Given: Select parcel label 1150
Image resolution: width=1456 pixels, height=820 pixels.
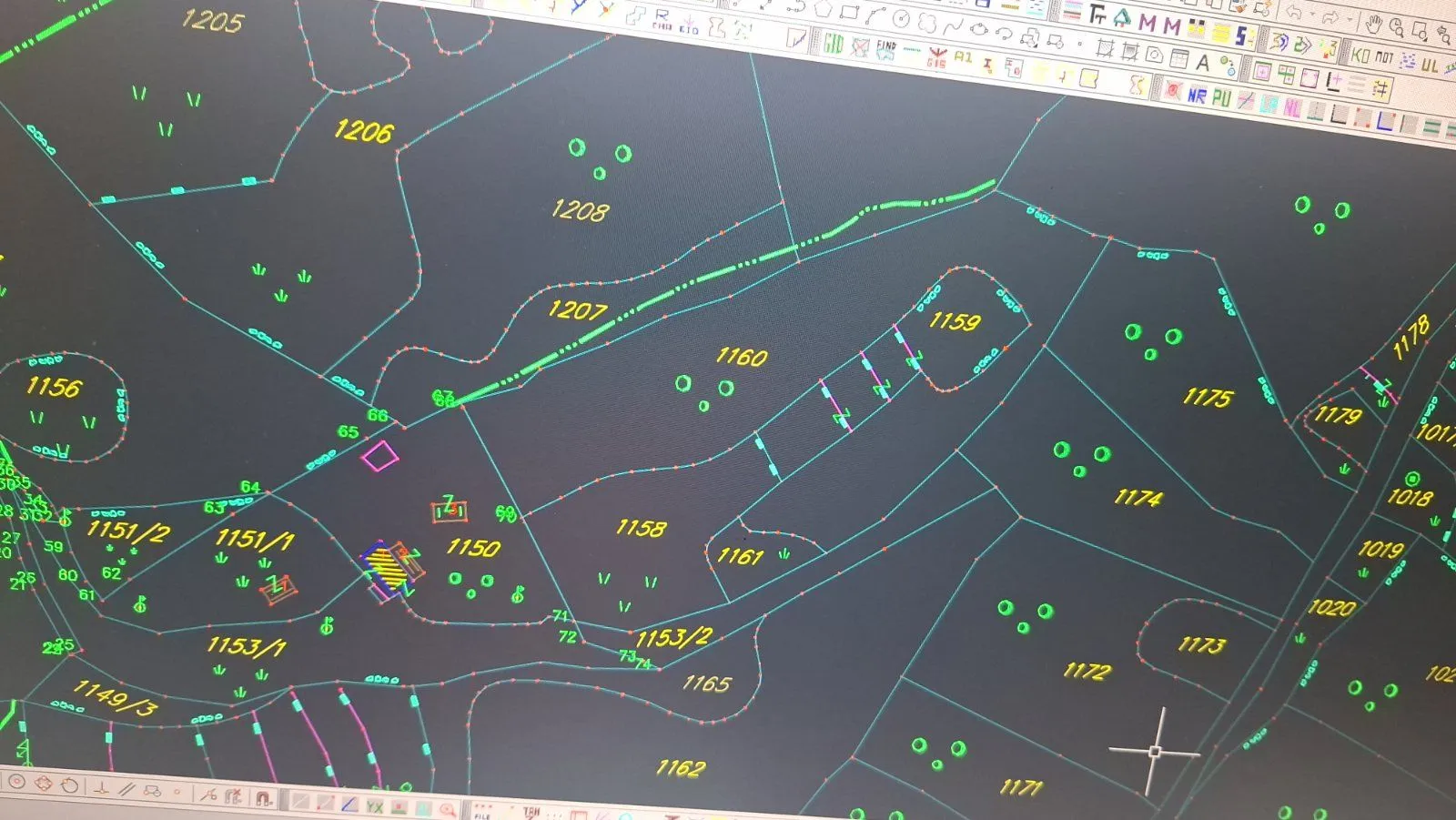Looking at the screenshot, I should [x=473, y=547].
